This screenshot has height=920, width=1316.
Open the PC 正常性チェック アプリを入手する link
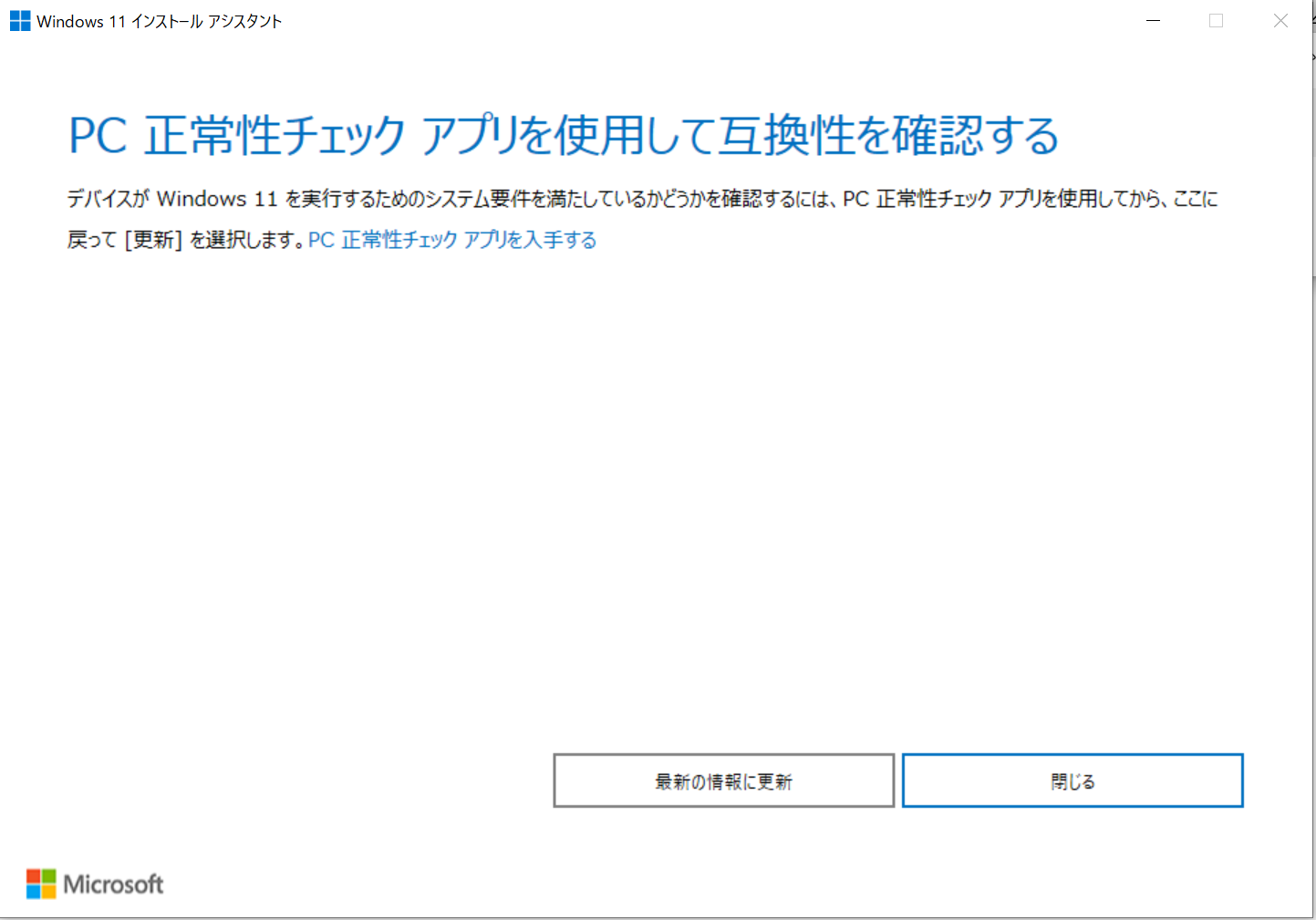(452, 240)
